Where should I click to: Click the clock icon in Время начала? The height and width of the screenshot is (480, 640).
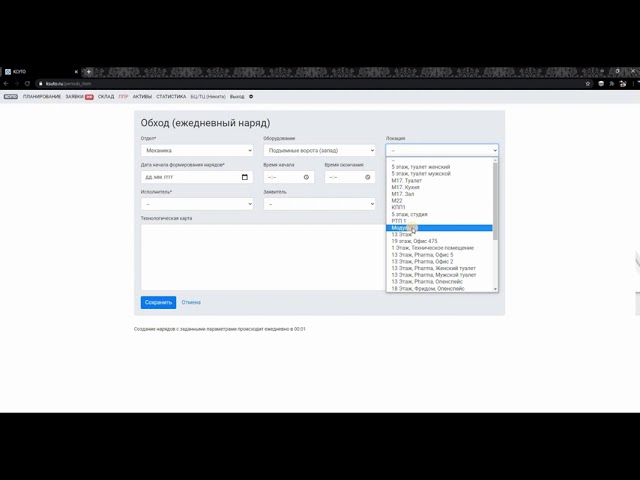pyautogui.click(x=307, y=177)
